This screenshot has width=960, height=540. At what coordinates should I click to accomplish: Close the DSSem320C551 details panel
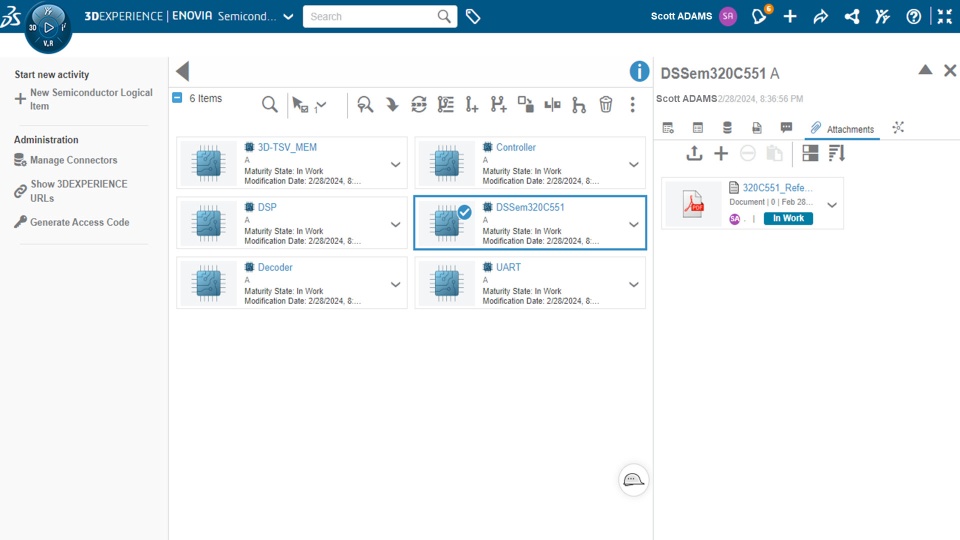click(x=950, y=70)
